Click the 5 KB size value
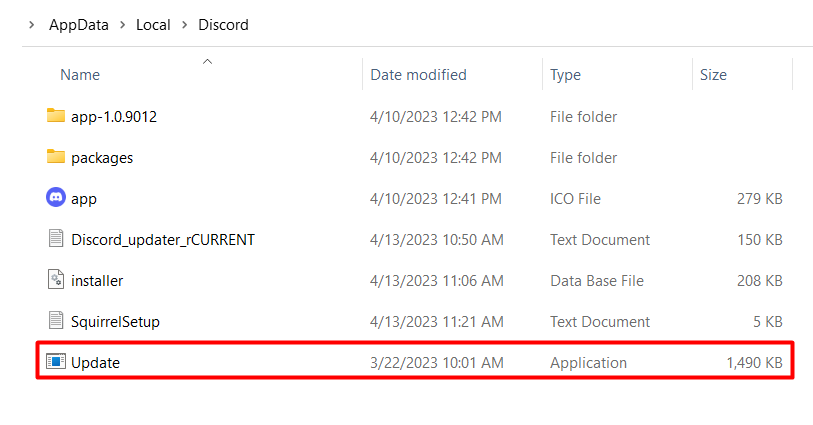The width and height of the screenshot is (813, 425). click(768, 321)
